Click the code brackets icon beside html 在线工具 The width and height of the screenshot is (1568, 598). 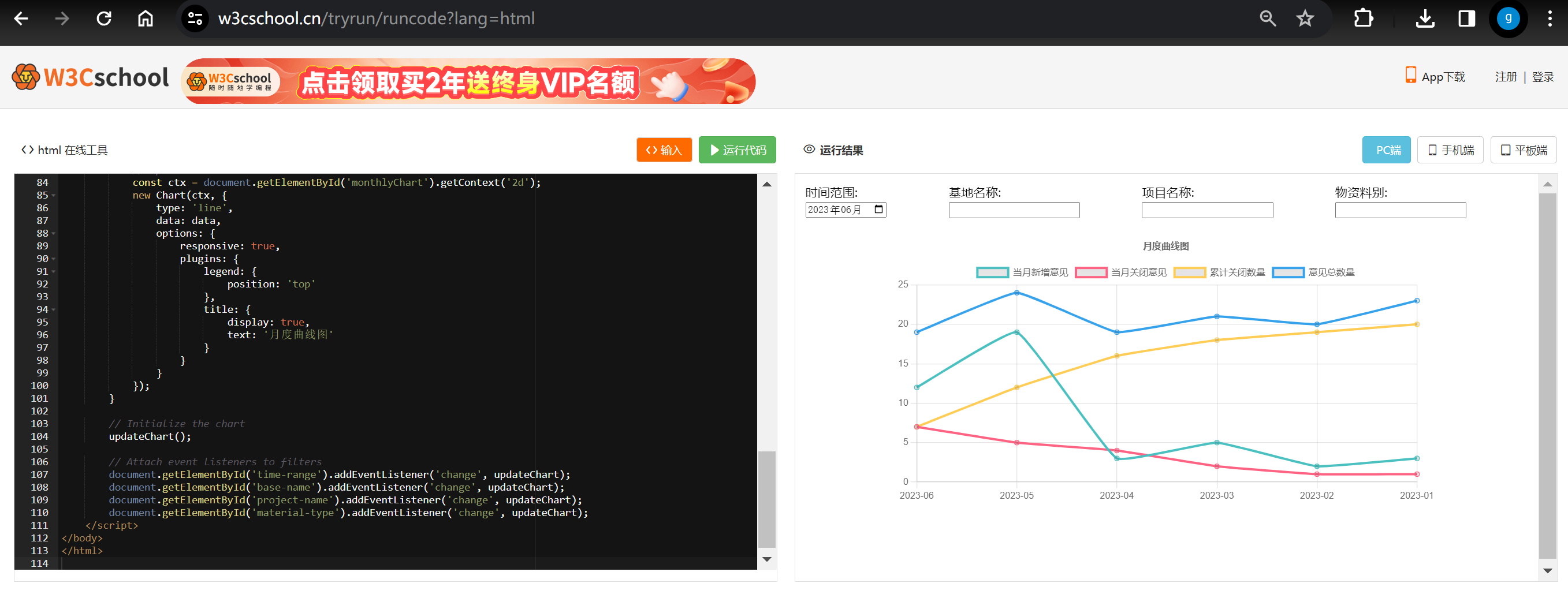tap(27, 150)
